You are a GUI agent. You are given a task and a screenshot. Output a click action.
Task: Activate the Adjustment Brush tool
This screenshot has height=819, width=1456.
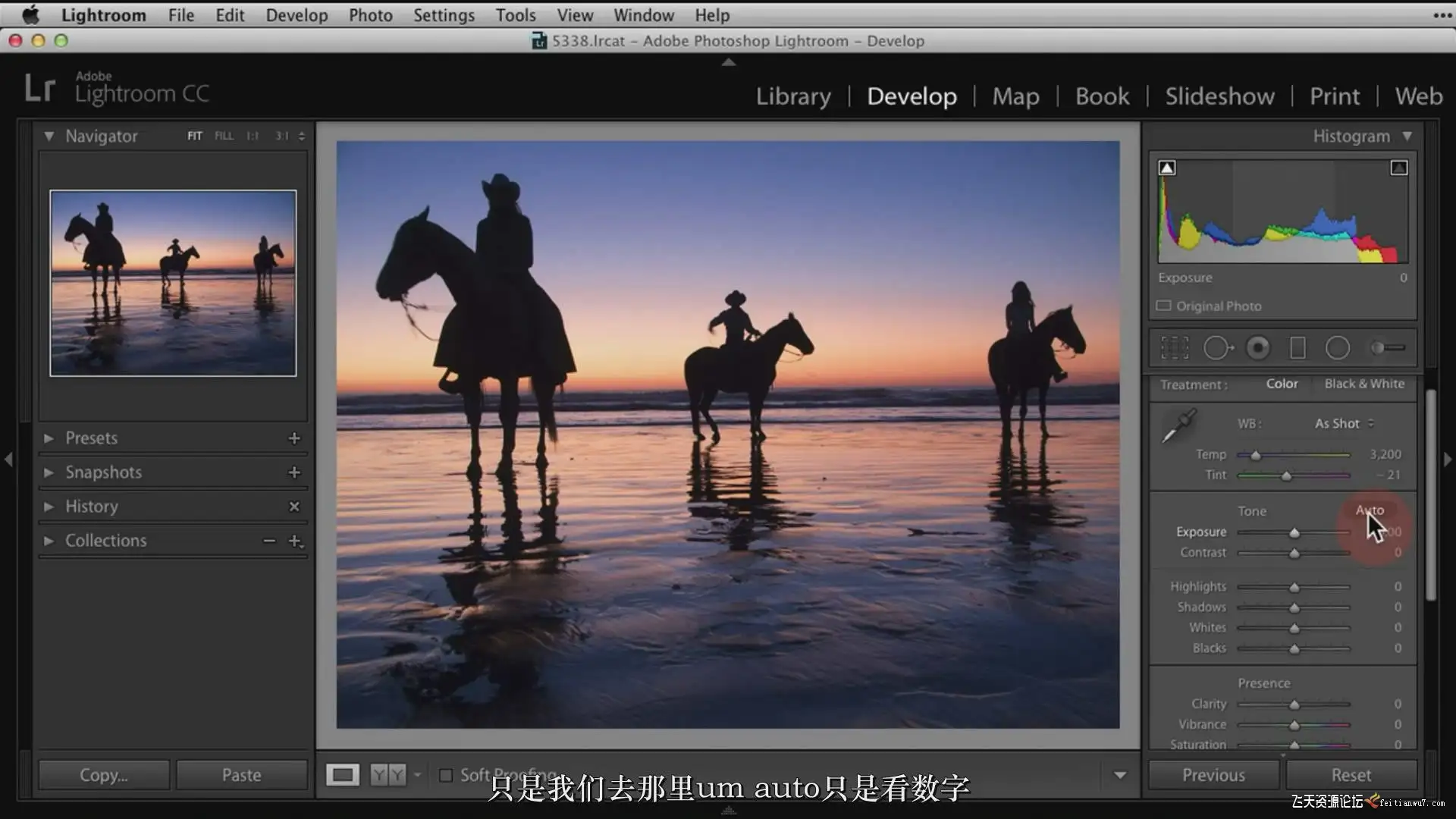click(1388, 348)
